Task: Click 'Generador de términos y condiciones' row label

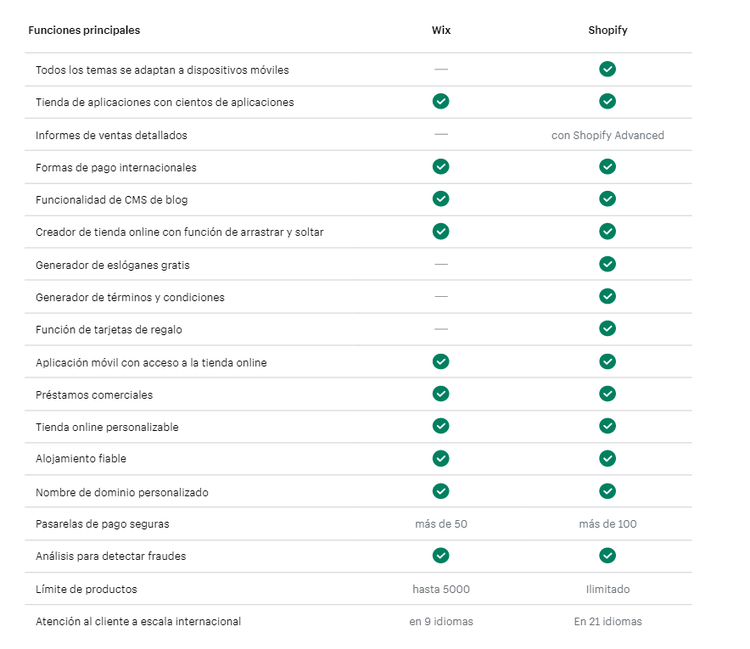Action: click(130, 297)
